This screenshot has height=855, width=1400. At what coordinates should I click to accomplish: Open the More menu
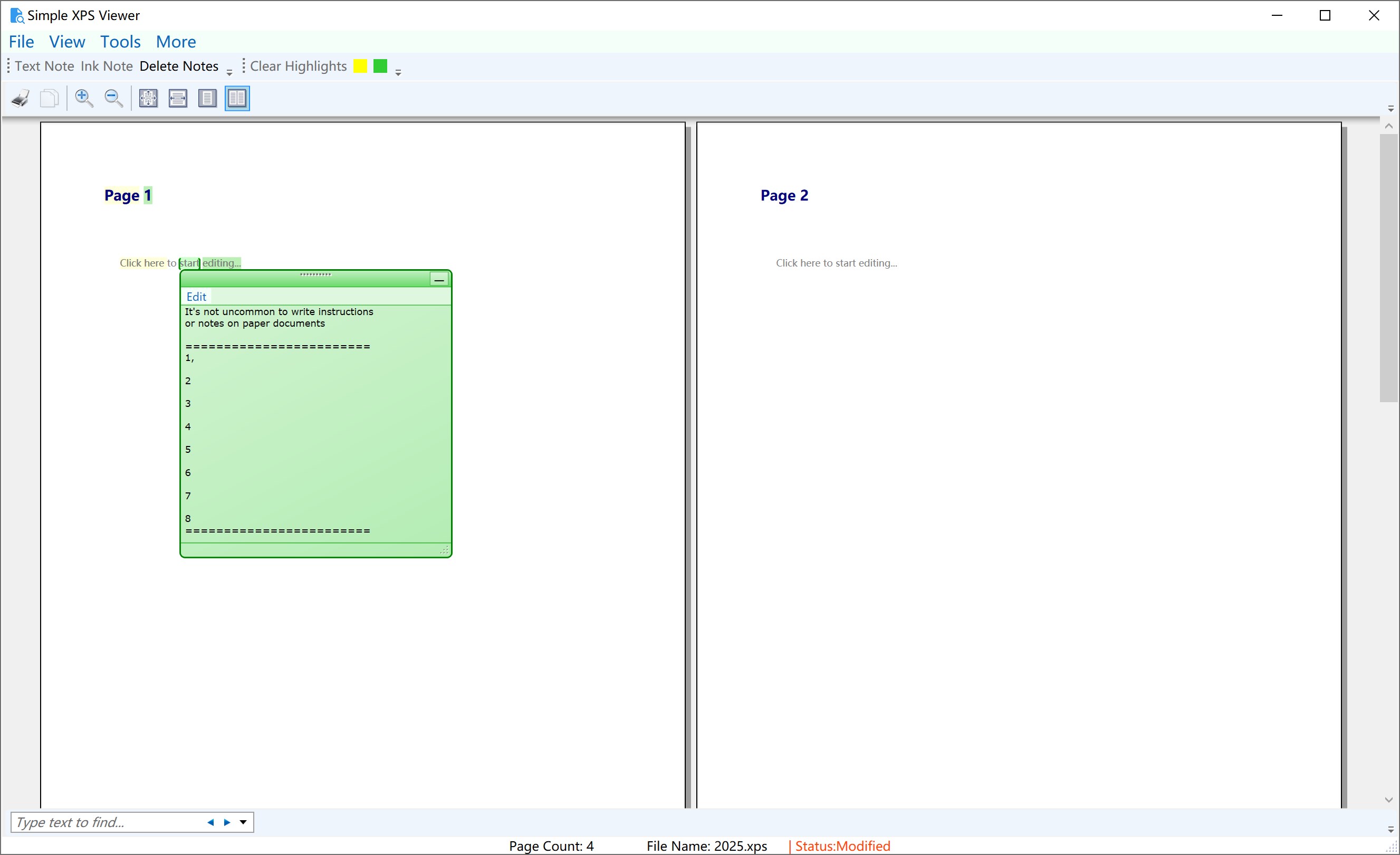click(x=176, y=42)
